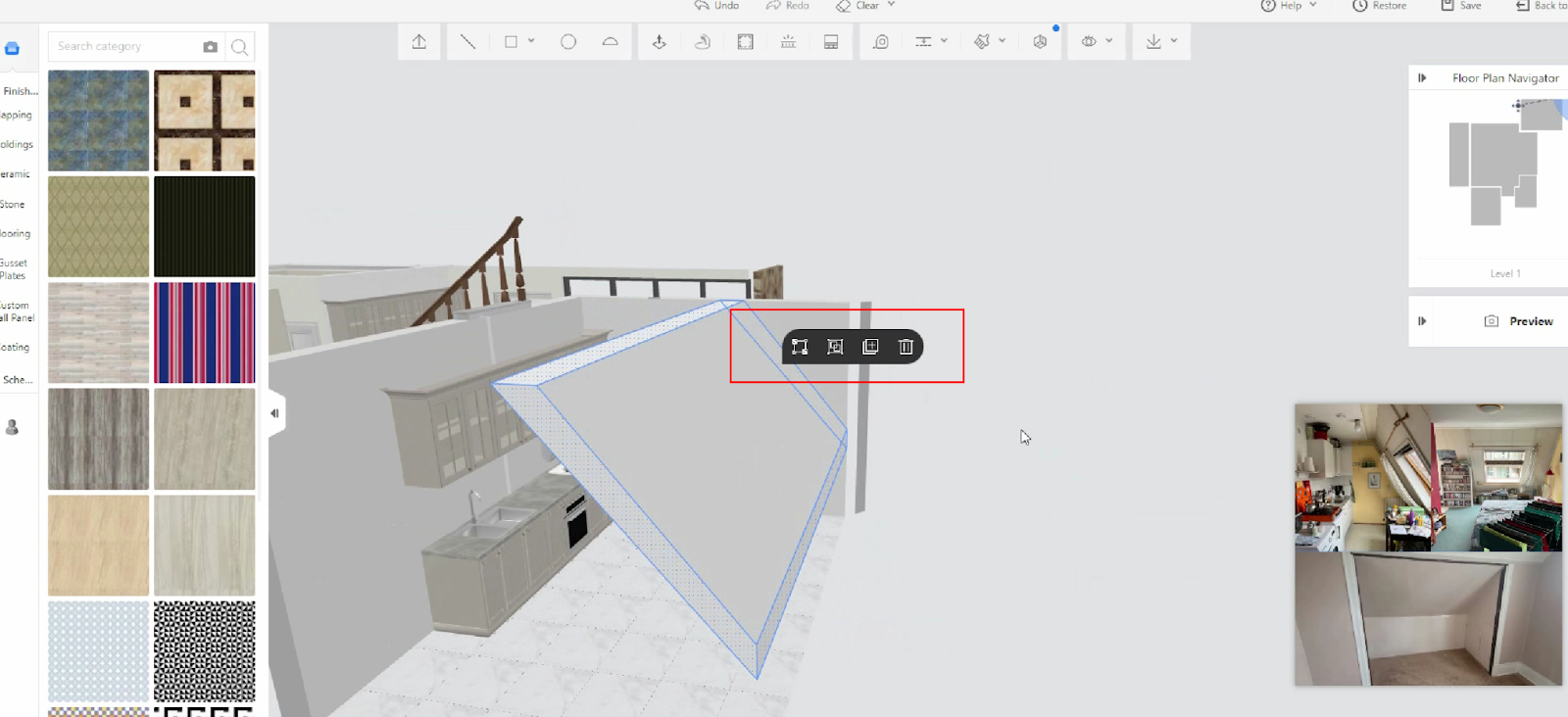Click the square frame toolbar icon

[746, 42]
